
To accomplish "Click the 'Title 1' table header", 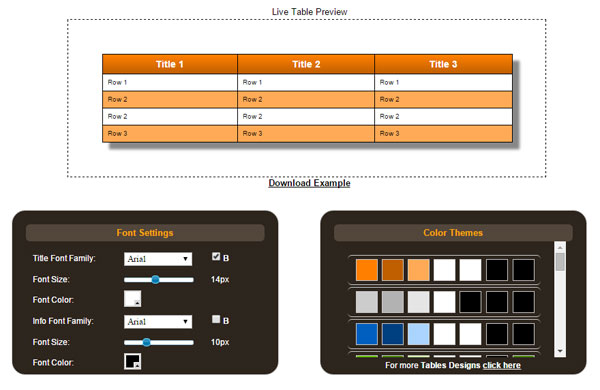I will pyautogui.click(x=170, y=64).
